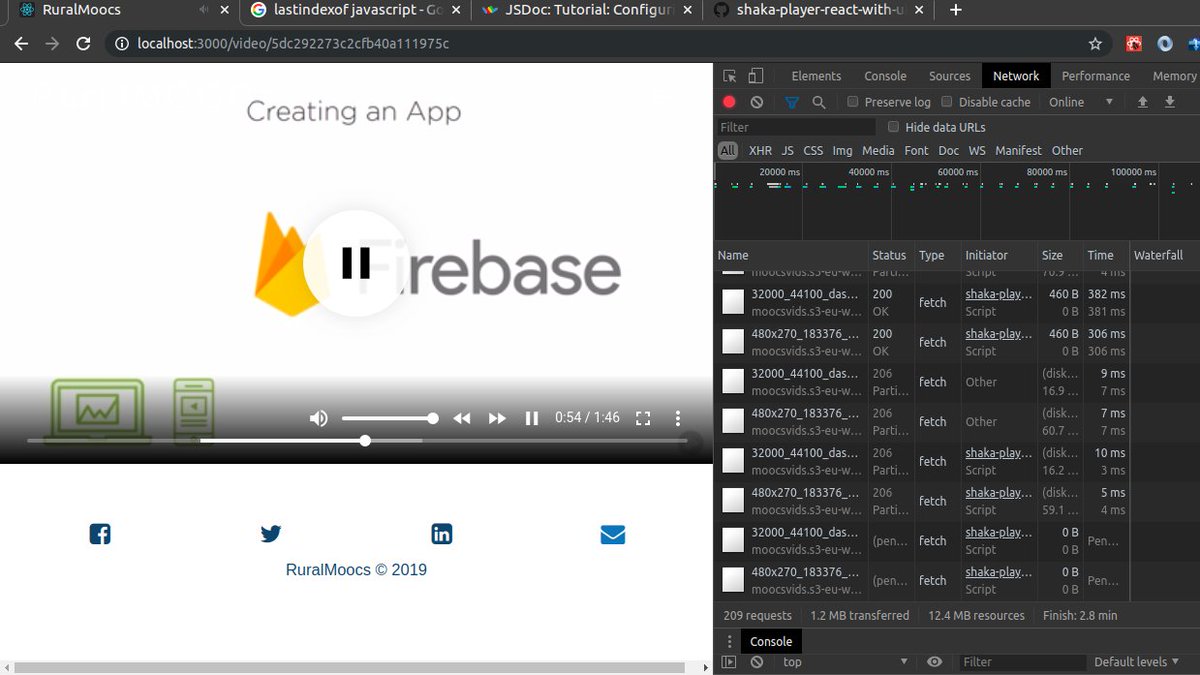Open the email envelope icon link

[x=613, y=534]
